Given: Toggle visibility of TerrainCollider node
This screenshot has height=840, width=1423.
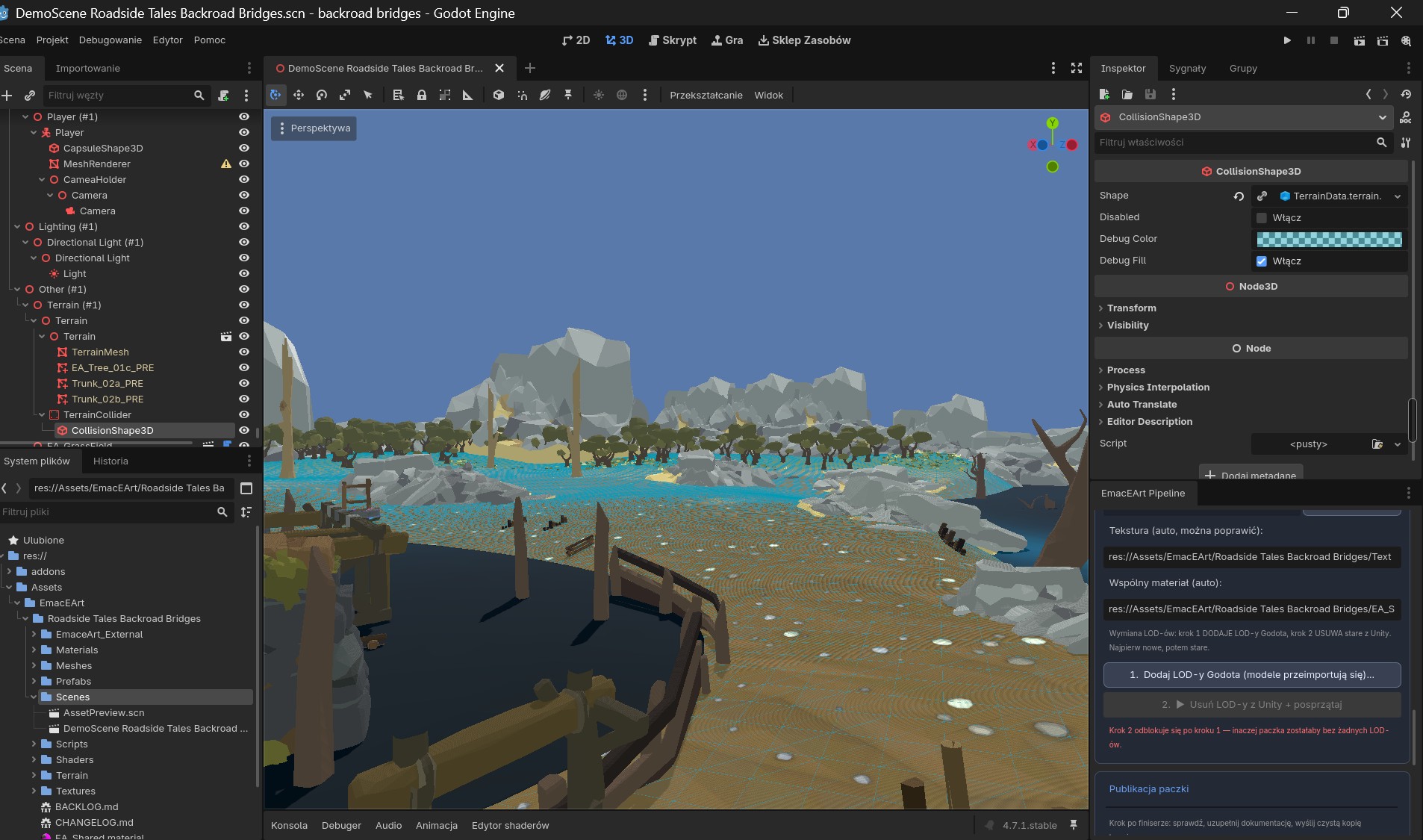Looking at the screenshot, I should point(243,414).
